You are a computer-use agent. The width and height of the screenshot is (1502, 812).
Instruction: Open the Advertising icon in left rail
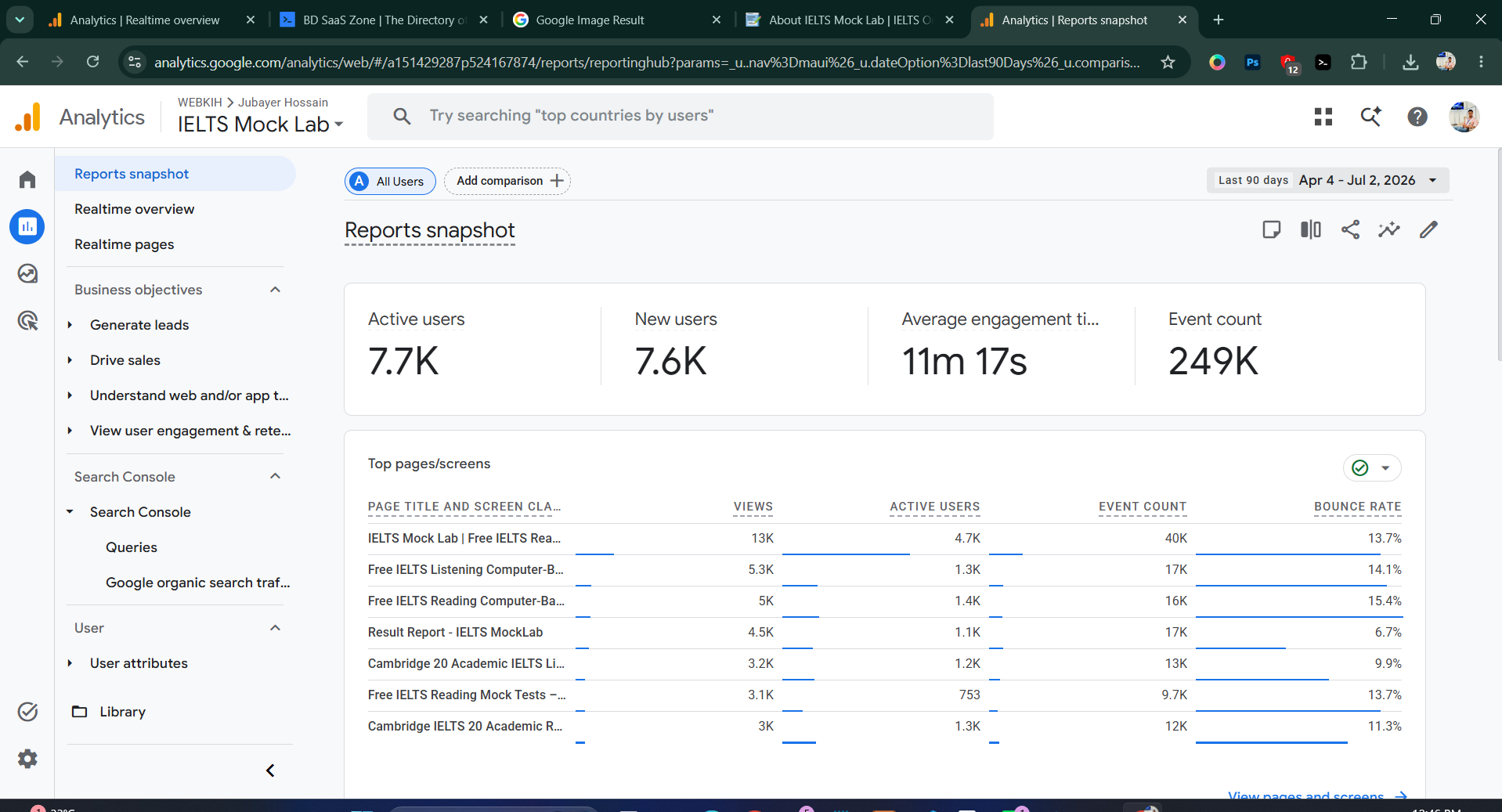27,320
